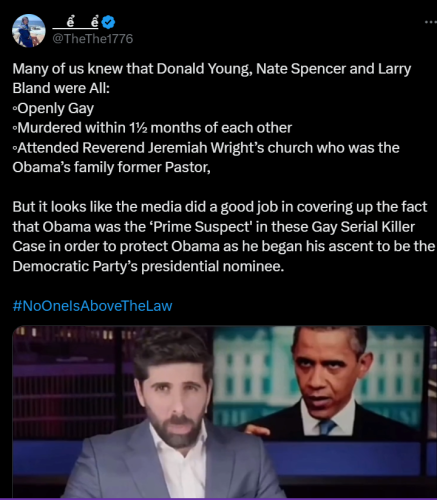Click the blue verified checkmark badge
This screenshot has width=437, height=500.
pyautogui.click(x=108, y=22)
